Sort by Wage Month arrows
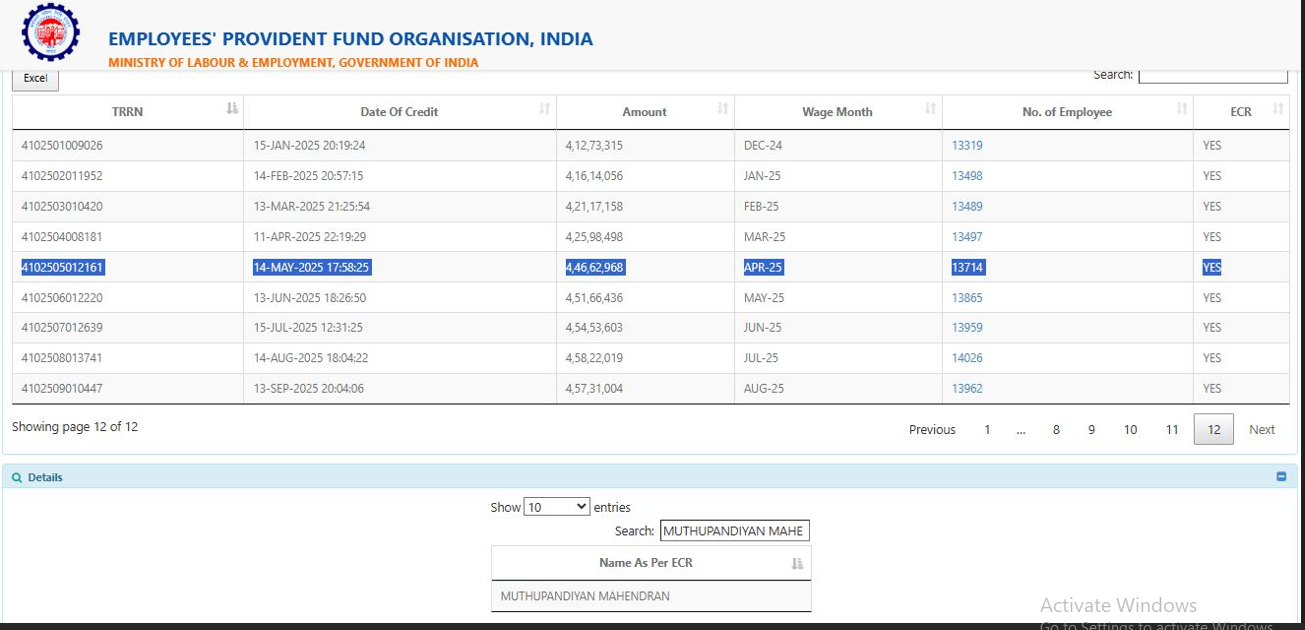This screenshot has height=630, width=1305. 930,109
